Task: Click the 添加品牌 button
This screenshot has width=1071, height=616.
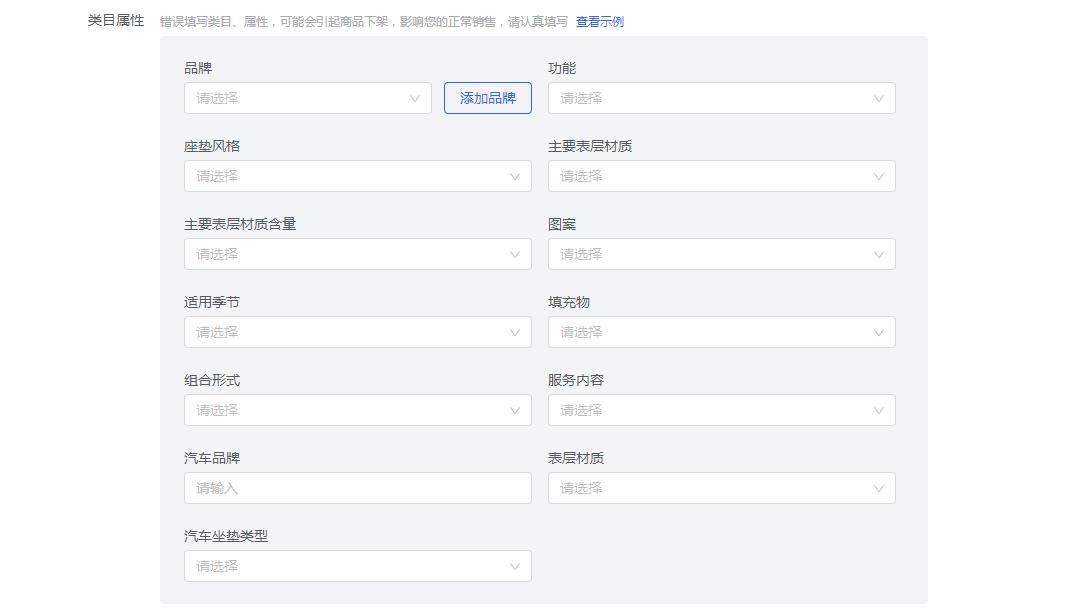Action: tap(487, 98)
